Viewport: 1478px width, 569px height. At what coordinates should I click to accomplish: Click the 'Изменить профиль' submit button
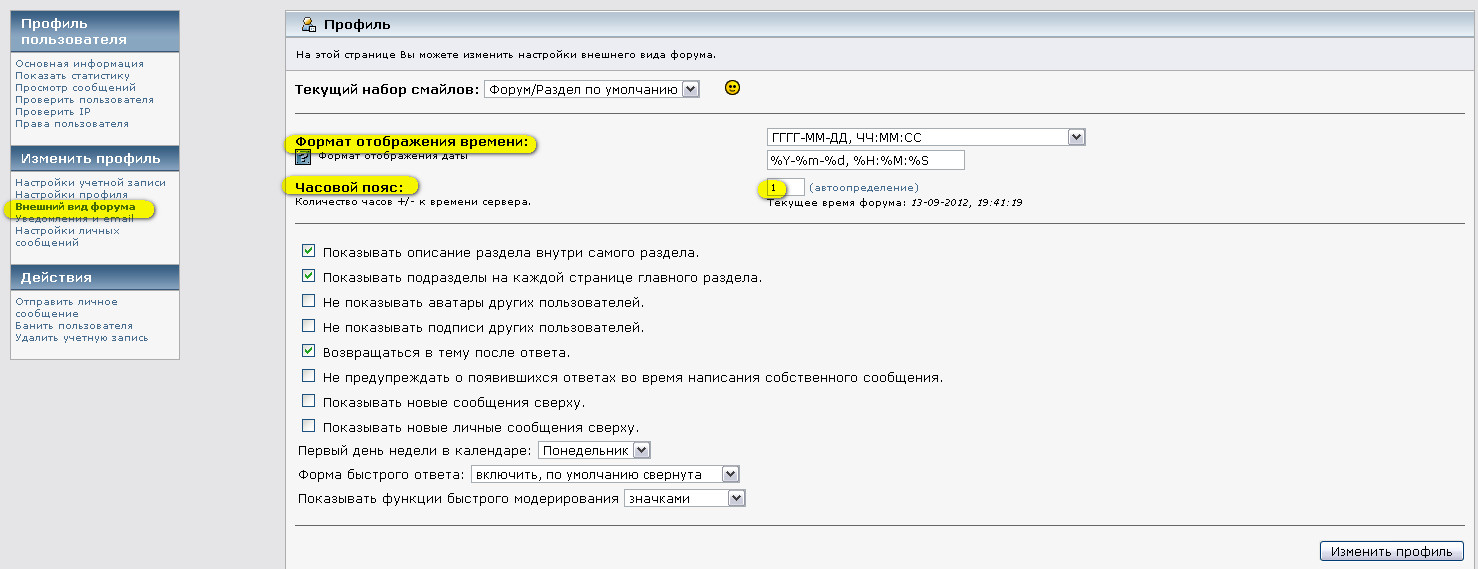coord(1391,551)
